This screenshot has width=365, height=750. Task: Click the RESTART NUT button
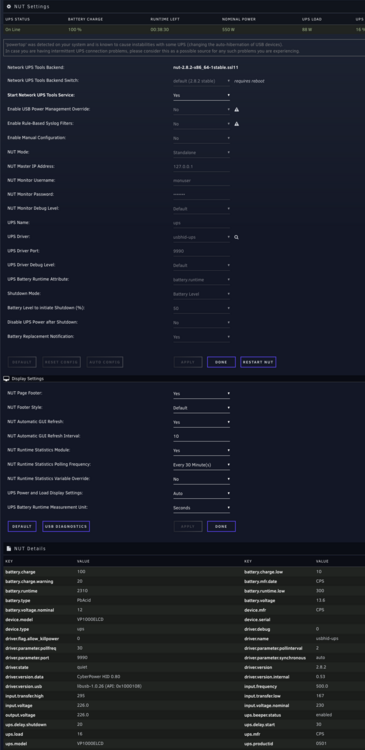click(258, 362)
